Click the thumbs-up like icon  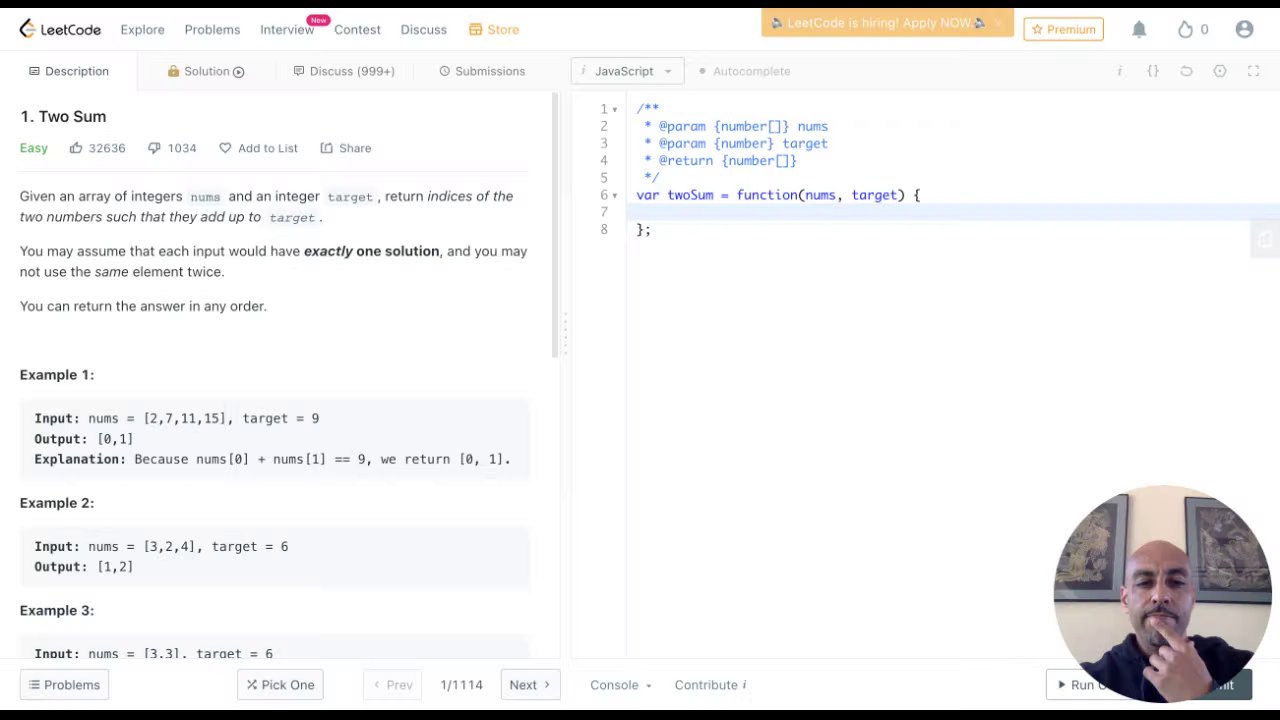pyautogui.click(x=76, y=148)
